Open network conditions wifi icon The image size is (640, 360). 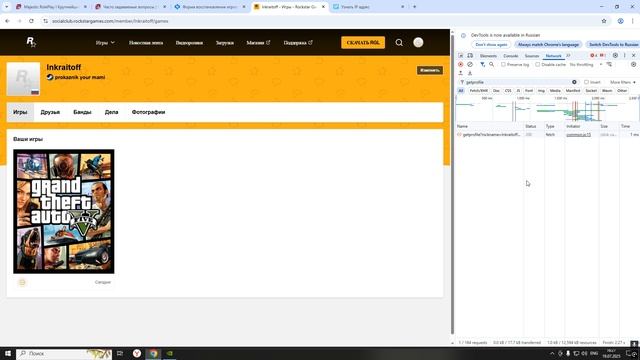(609, 64)
